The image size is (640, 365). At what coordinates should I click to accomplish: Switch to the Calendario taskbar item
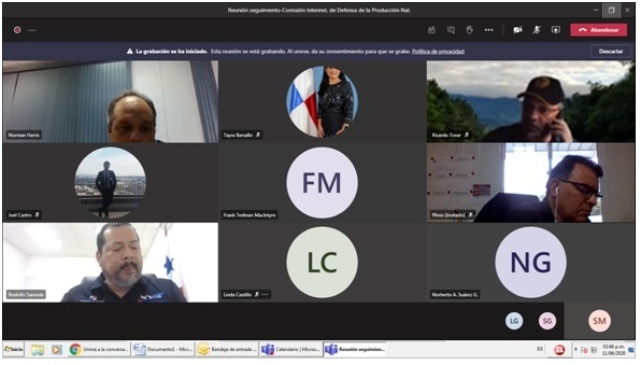291,349
